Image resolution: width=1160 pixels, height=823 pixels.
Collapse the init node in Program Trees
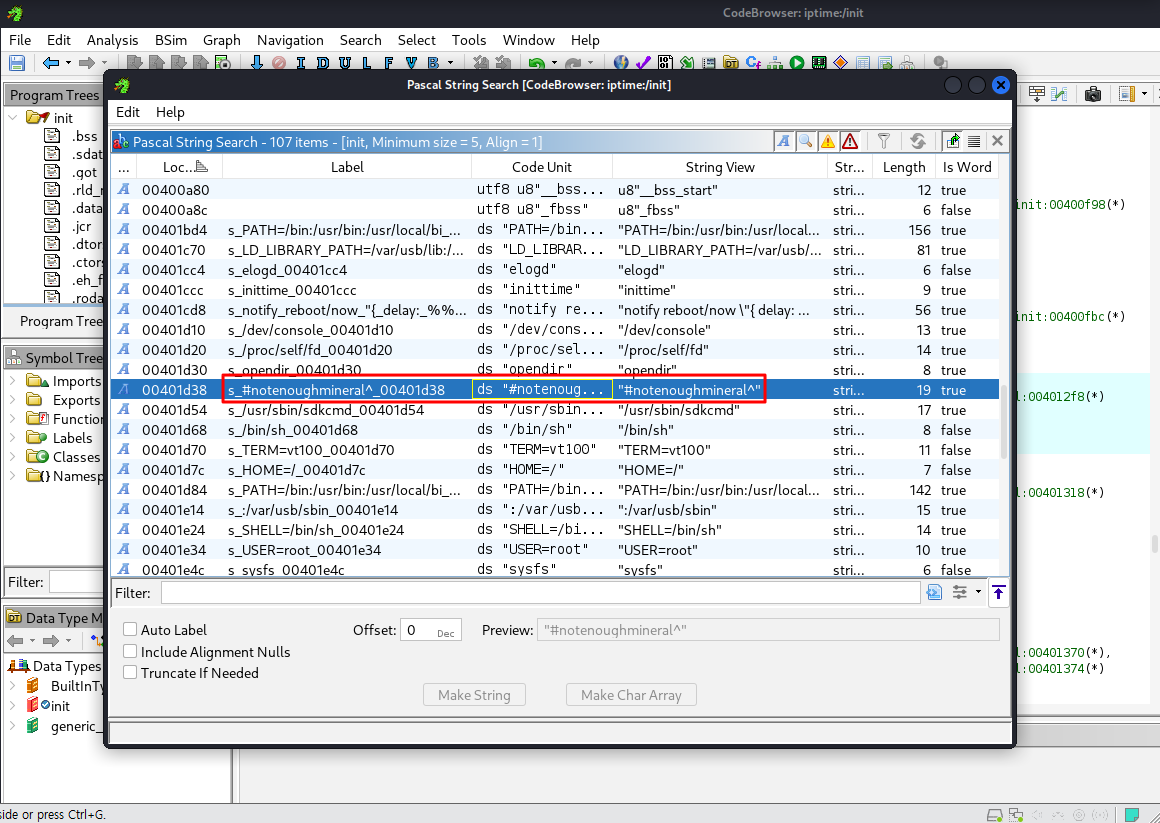pos(13,118)
